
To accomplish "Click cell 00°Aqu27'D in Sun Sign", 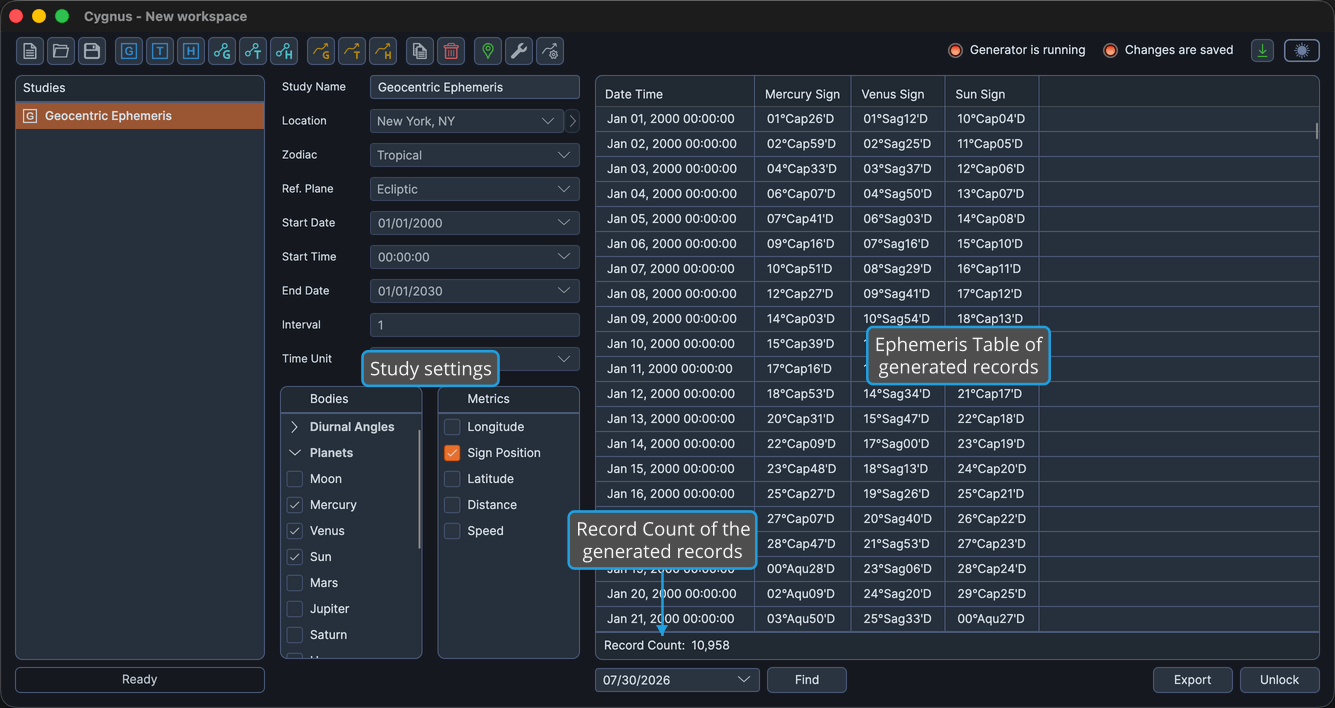I will (991, 619).
